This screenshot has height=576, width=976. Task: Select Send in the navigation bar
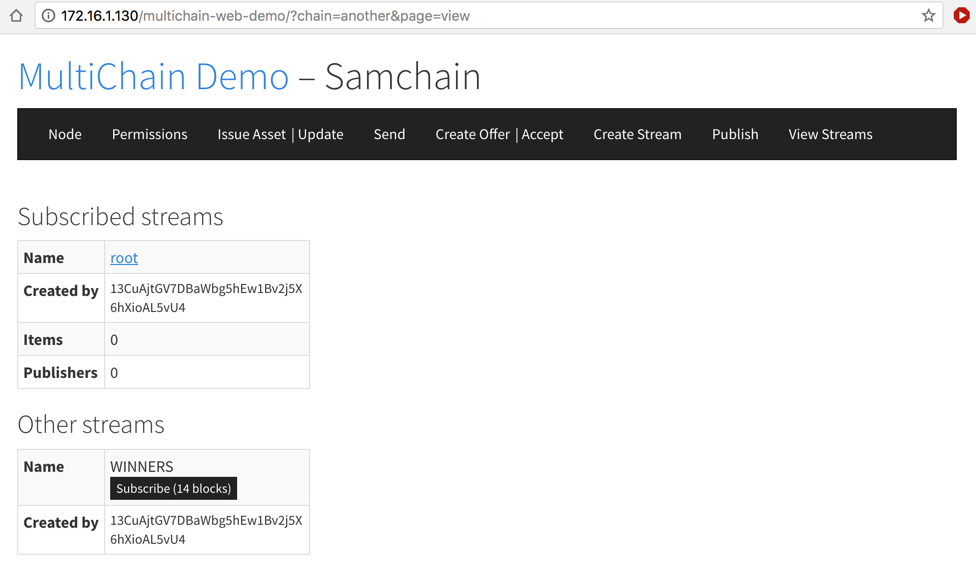pyautogui.click(x=390, y=135)
